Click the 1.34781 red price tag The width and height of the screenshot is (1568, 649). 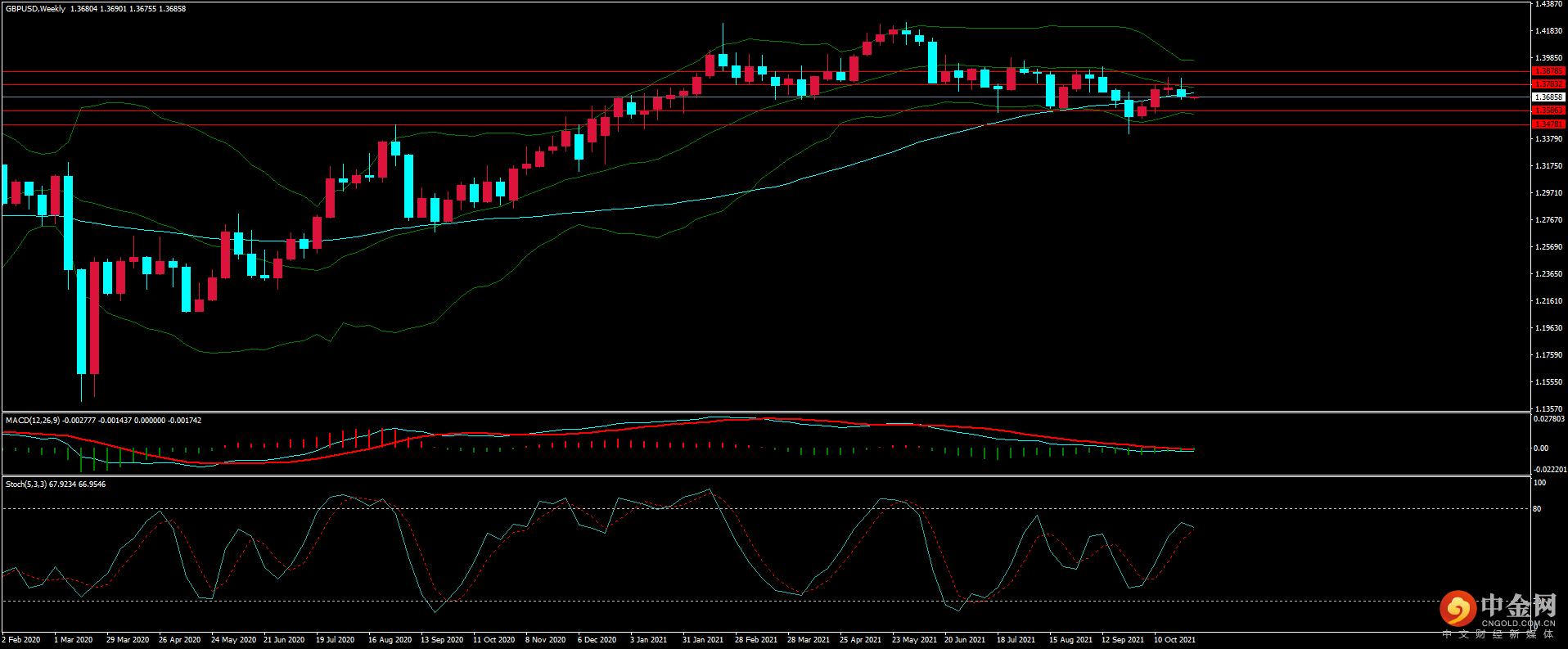coord(1548,124)
